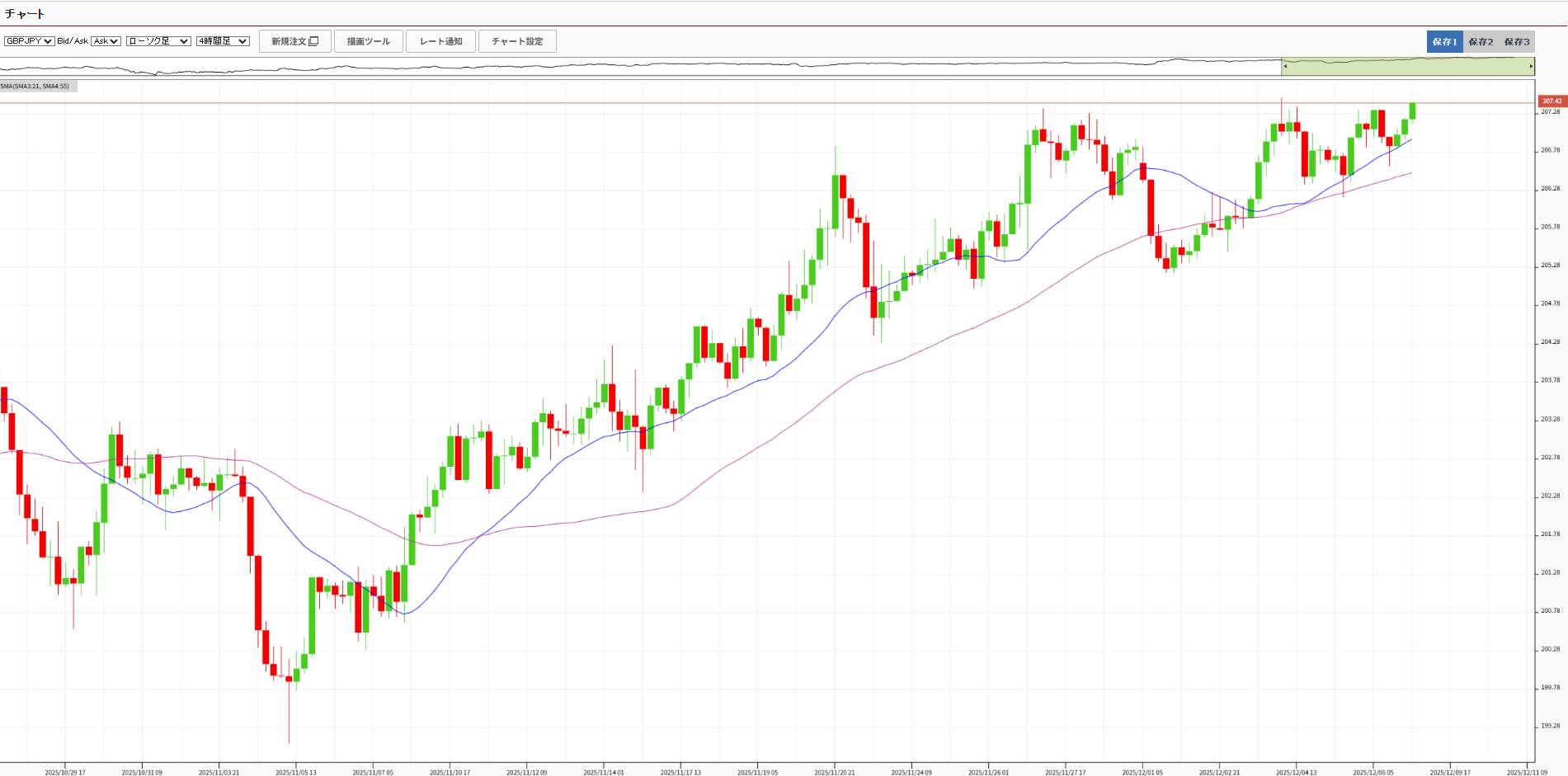Expand the ローソク足 chart type dropdown
The image size is (1568, 776).
[158, 41]
